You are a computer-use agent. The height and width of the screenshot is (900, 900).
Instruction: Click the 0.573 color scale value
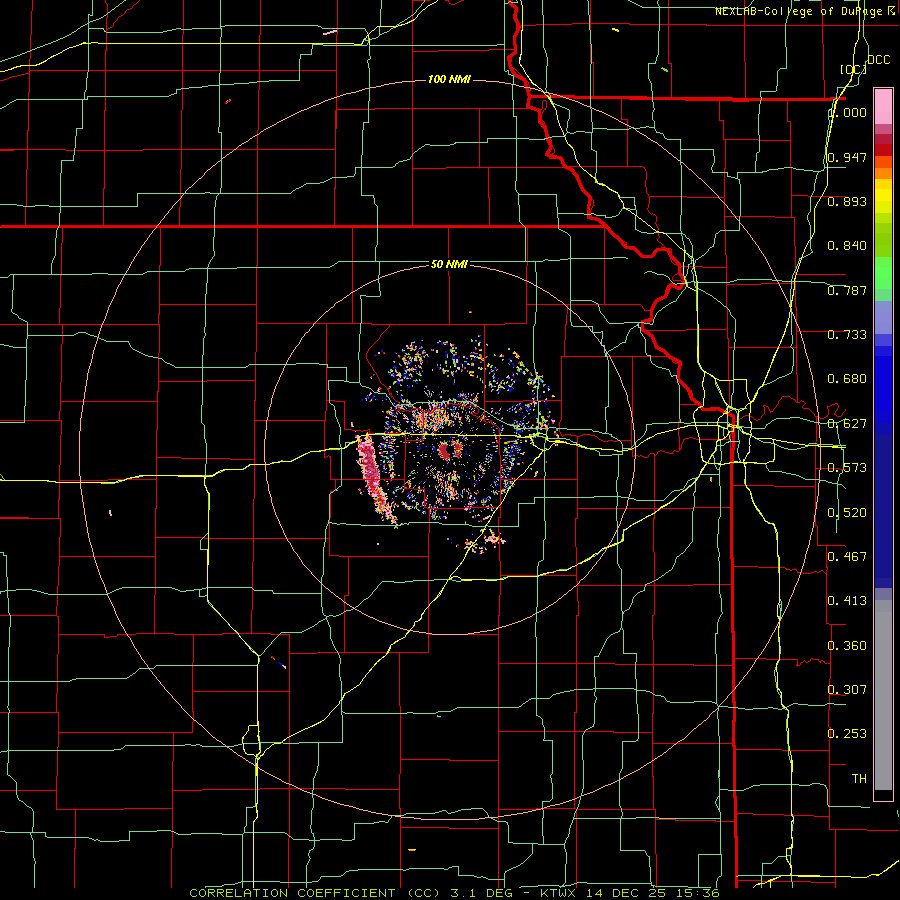coord(847,468)
